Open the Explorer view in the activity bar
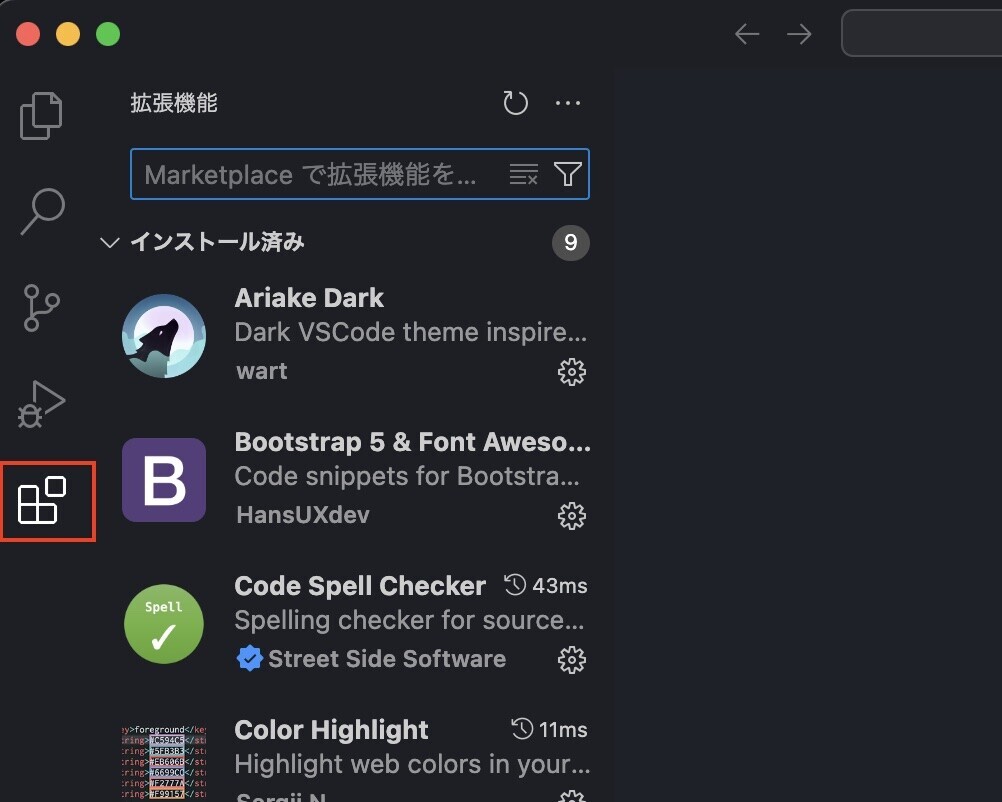Image resolution: width=1002 pixels, height=802 pixels. point(41,115)
